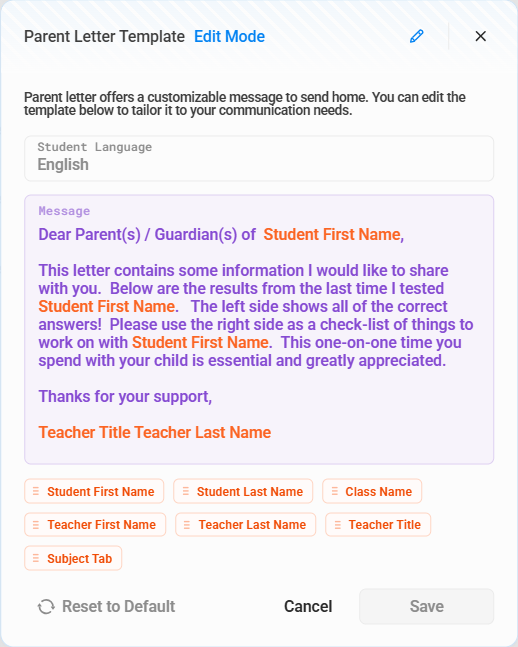This screenshot has width=518, height=647.
Task: Click inside the Message text area
Action: coord(259,330)
